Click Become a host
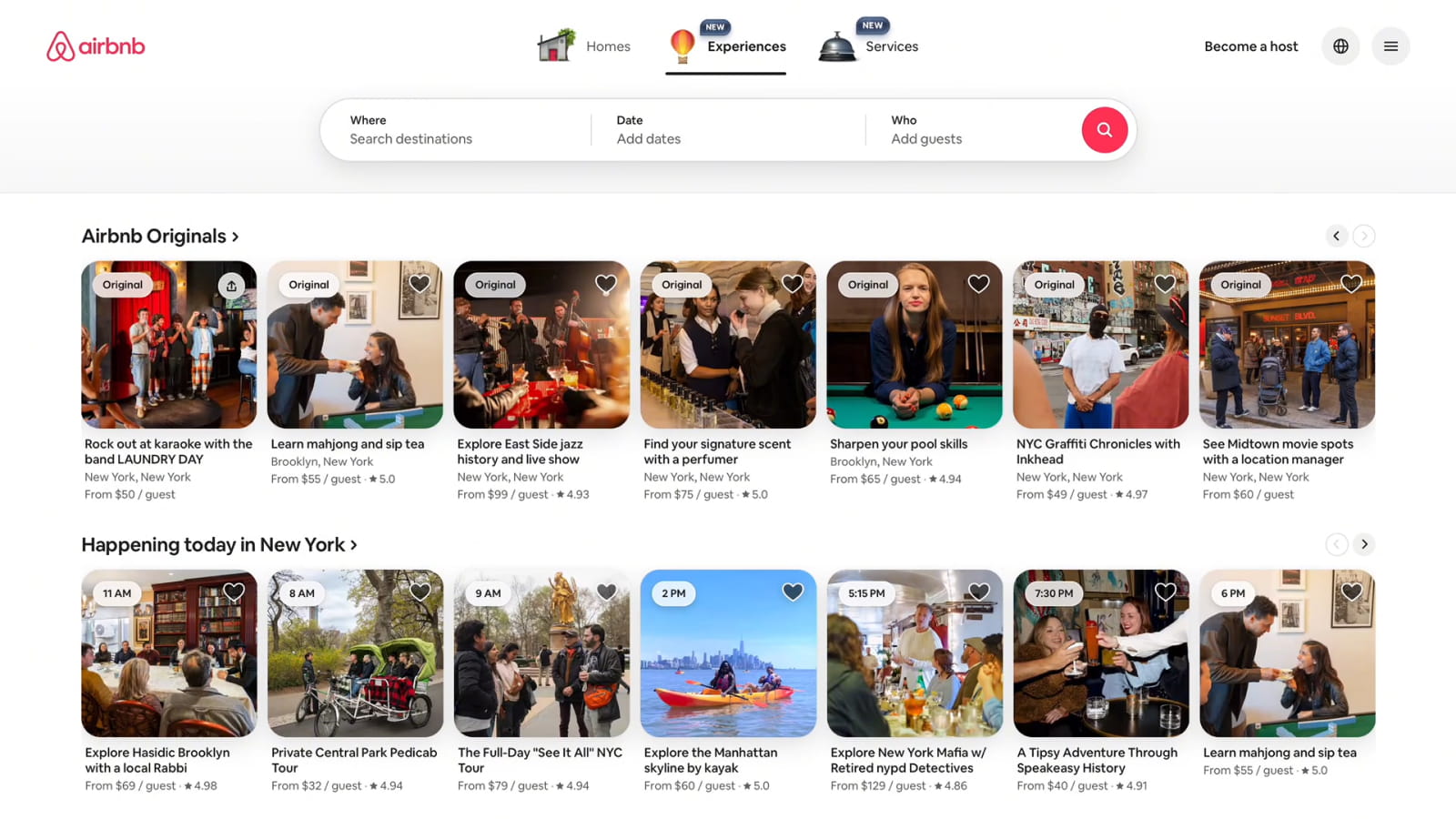The image size is (1456, 819). tap(1250, 45)
